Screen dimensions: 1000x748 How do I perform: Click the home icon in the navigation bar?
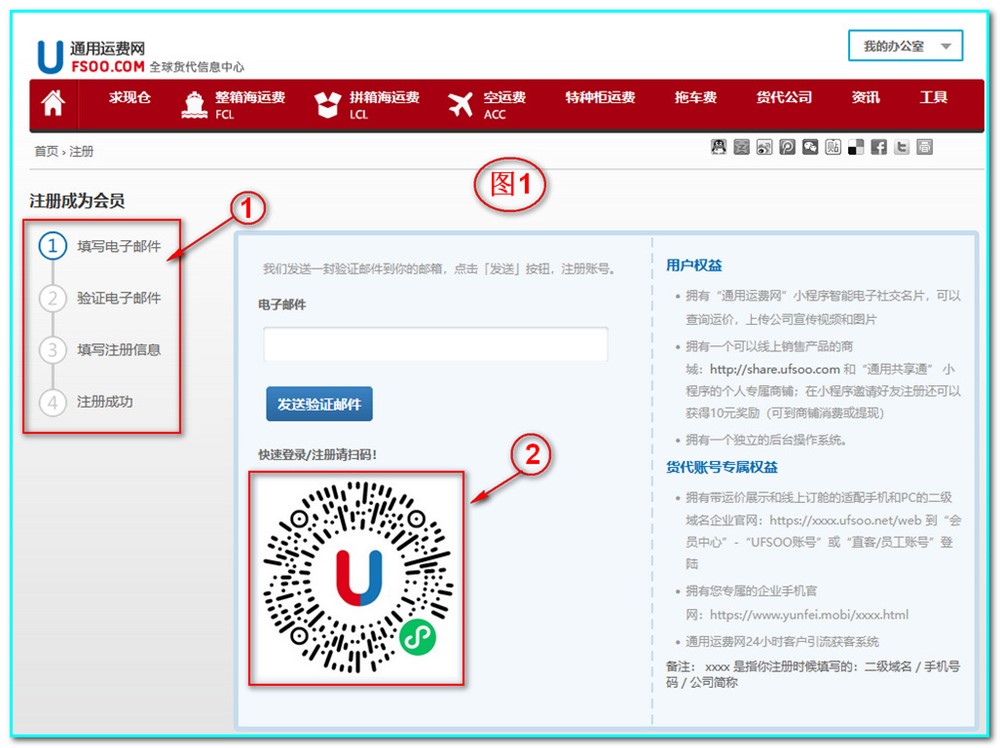(52, 104)
